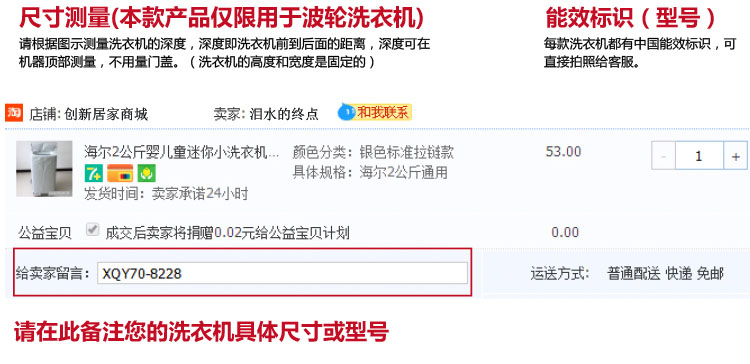
Task: Click the 和我联系 contact button
Action: coord(375,112)
